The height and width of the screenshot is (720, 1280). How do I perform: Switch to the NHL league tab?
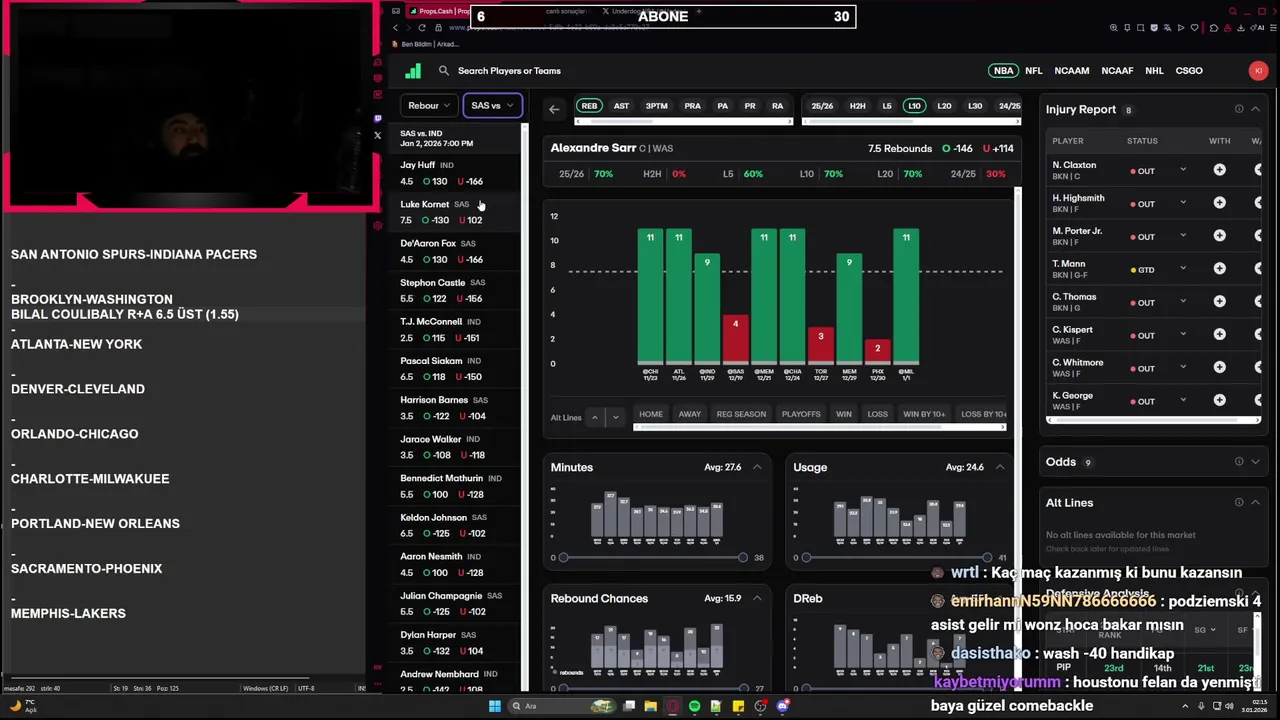click(1154, 71)
